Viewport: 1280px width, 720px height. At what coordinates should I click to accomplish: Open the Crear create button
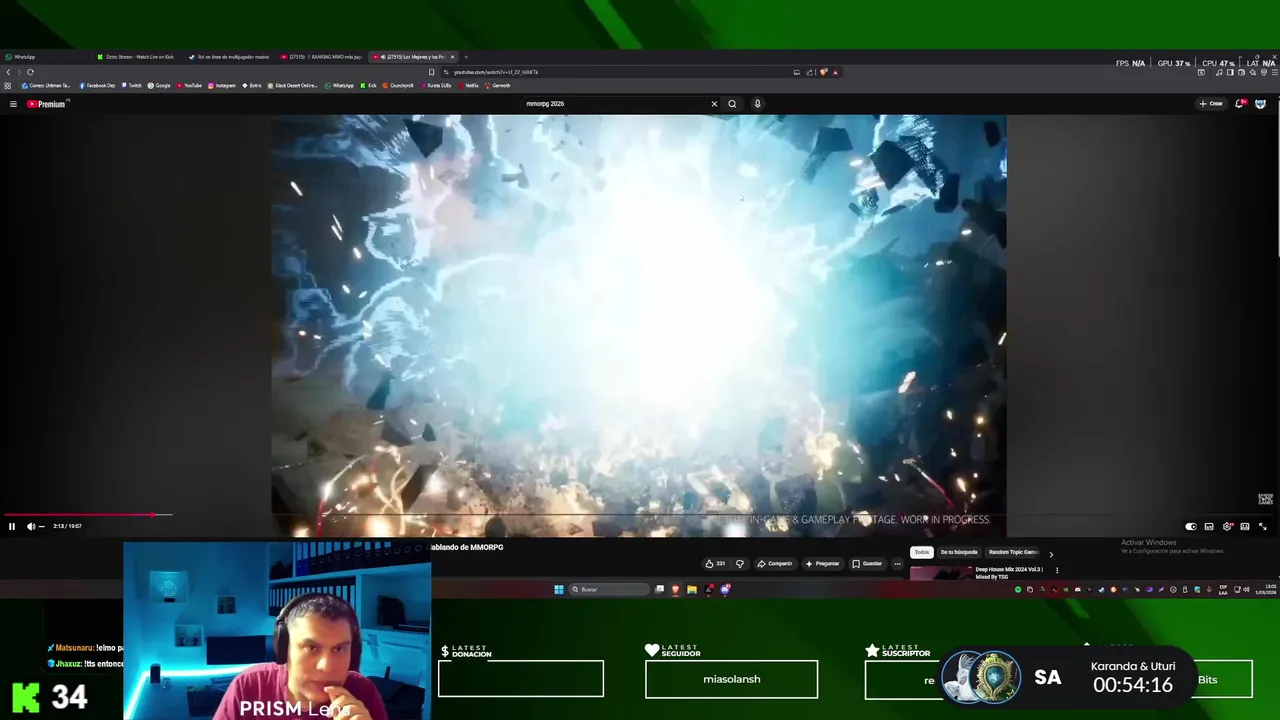(x=1211, y=104)
